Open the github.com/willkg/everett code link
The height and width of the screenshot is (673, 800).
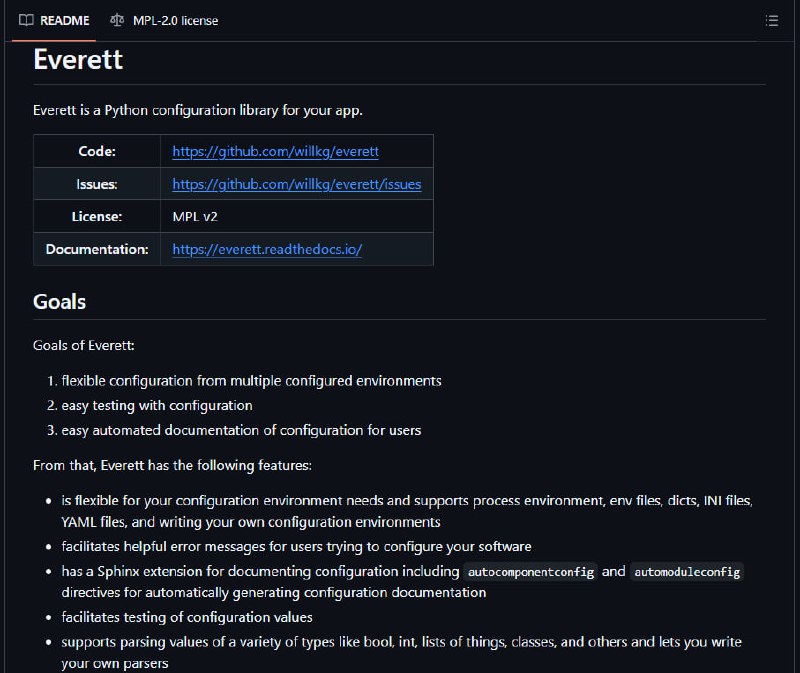[x=276, y=151]
